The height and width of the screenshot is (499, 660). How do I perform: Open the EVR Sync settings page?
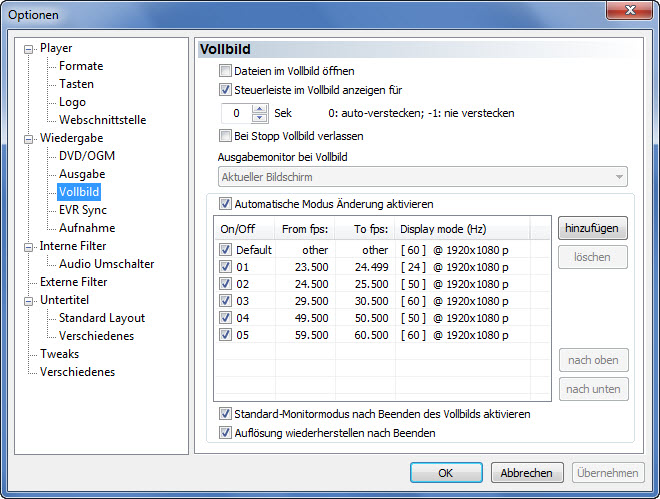coord(83,210)
